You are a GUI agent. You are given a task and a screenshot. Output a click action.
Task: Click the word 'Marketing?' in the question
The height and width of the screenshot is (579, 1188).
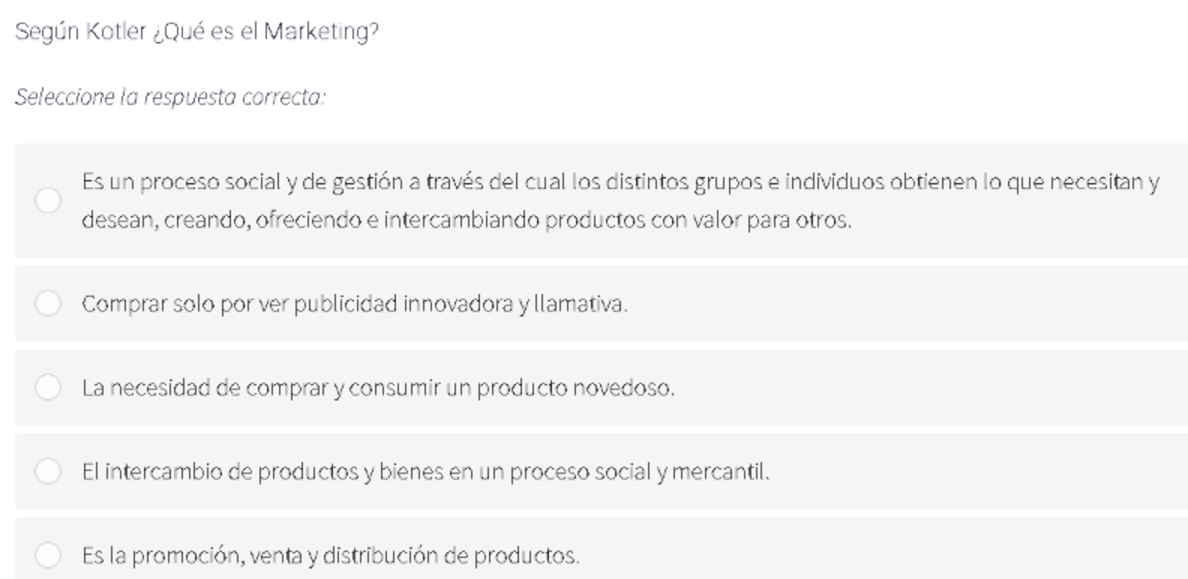pos(321,32)
